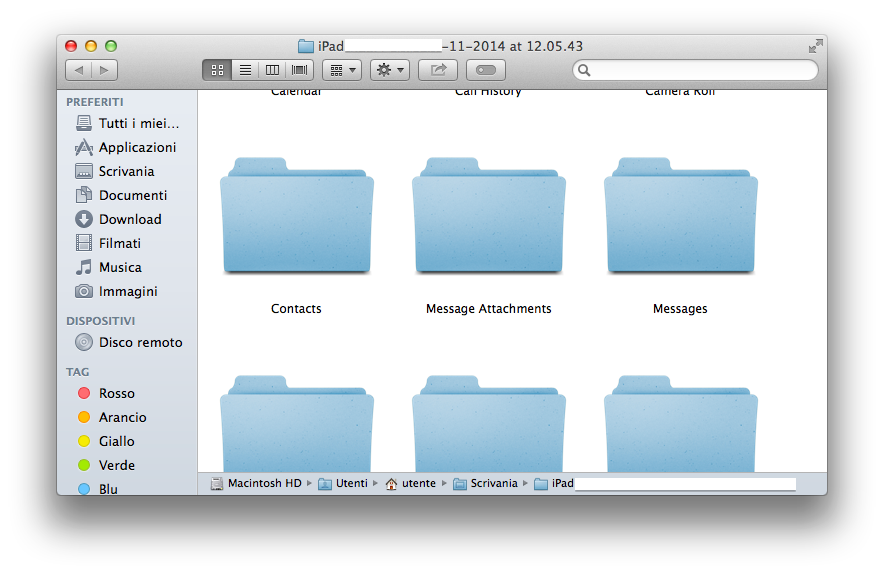Image resolution: width=884 pixels, height=574 pixels.
Task: Open the gear Action menu
Action: coord(390,70)
